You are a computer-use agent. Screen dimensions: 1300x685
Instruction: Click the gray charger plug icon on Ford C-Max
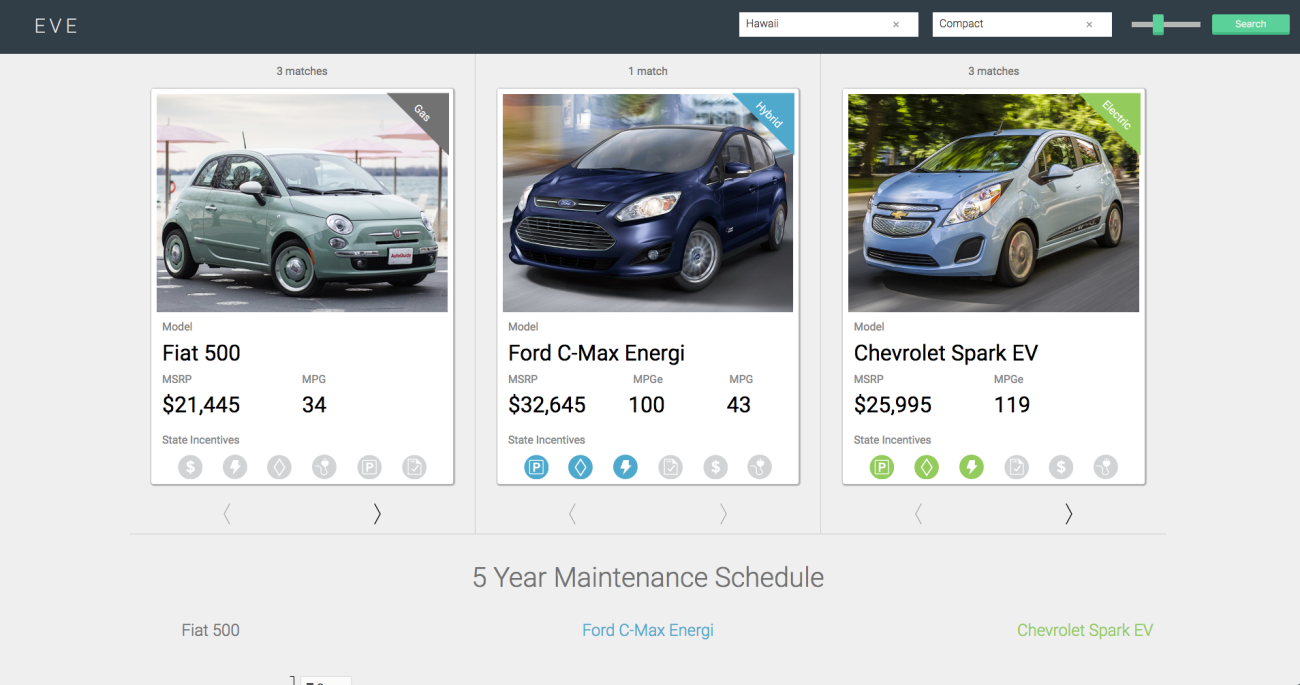(760, 467)
